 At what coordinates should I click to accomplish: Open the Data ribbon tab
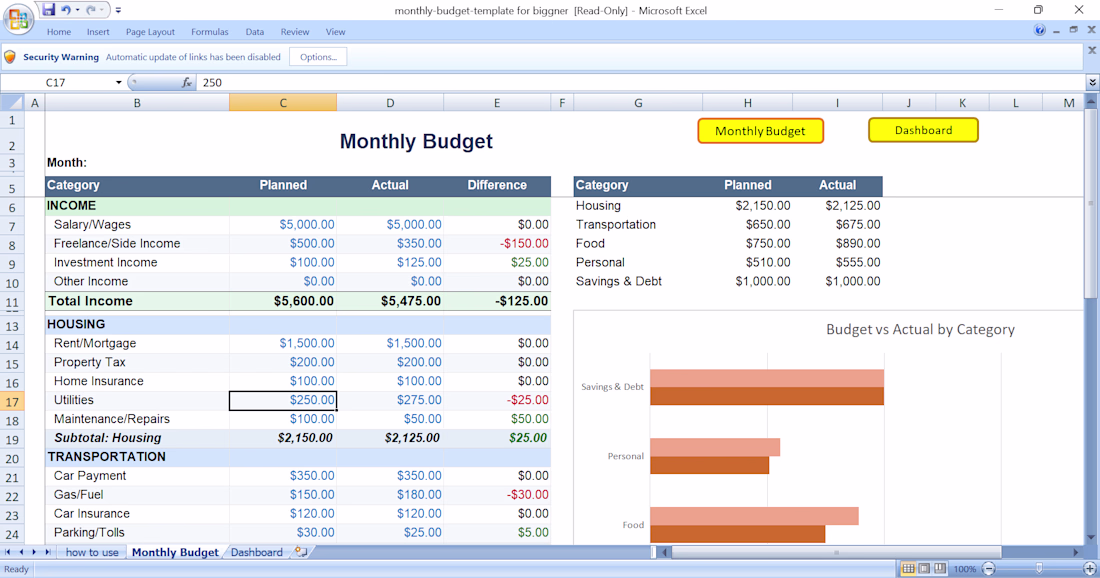(x=255, y=32)
